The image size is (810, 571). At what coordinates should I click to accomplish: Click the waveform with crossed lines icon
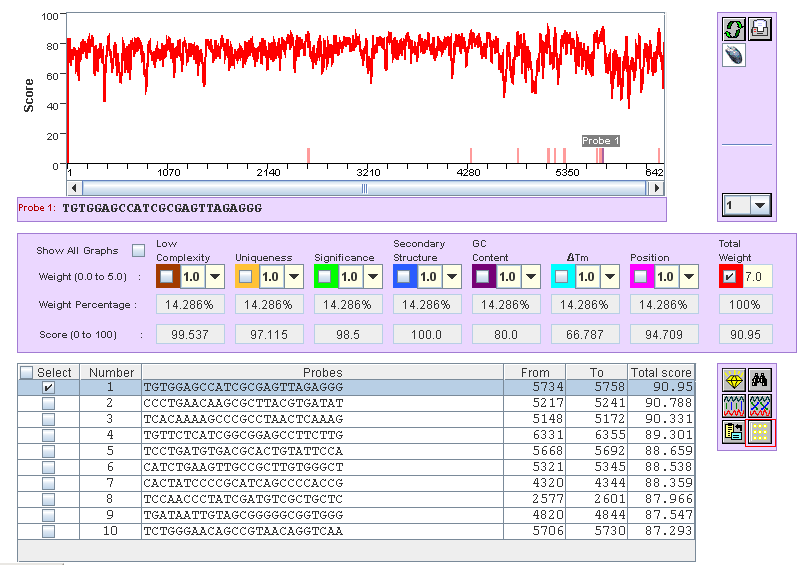click(759, 405)
